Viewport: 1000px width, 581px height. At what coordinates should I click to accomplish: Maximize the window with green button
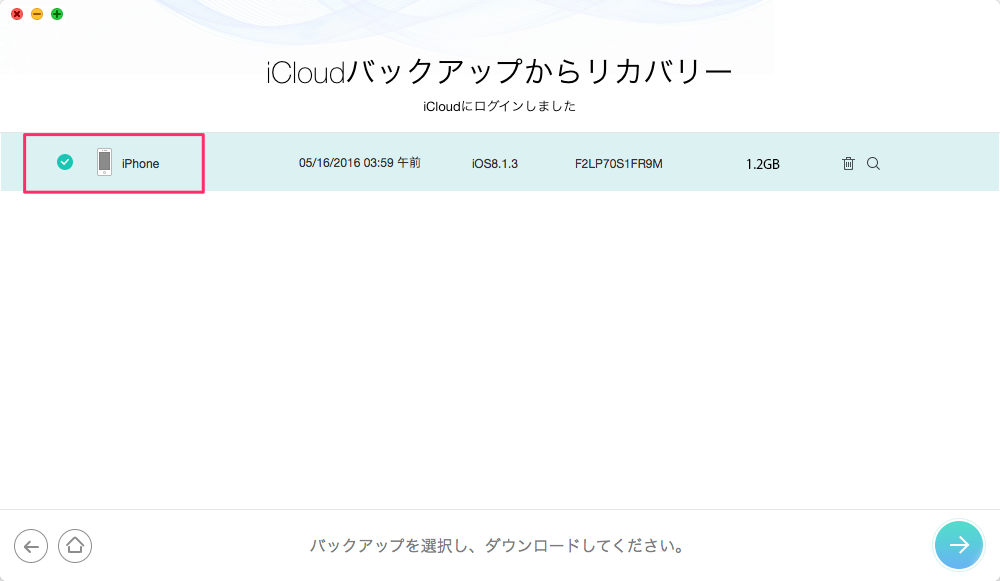click(x=57, y=14)
